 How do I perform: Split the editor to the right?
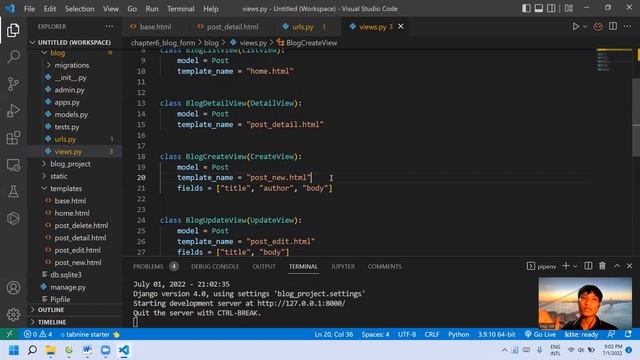point(613,27)
